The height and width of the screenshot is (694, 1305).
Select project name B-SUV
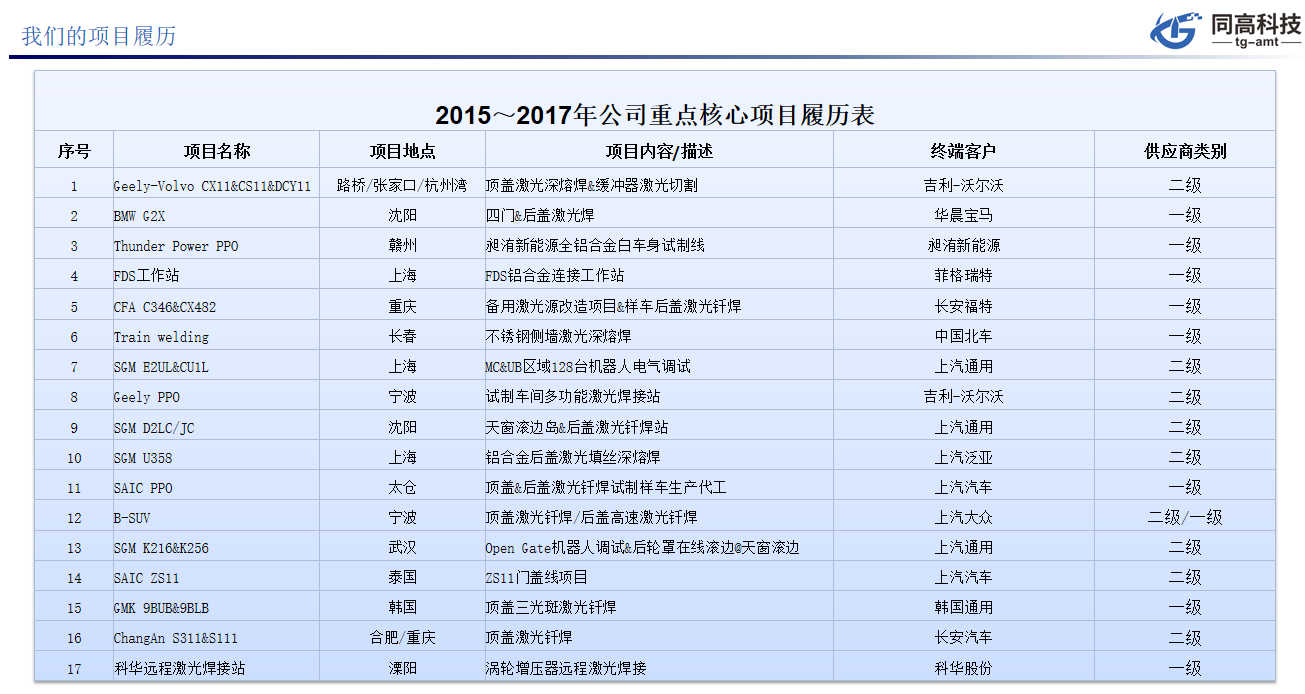(132, 518)
